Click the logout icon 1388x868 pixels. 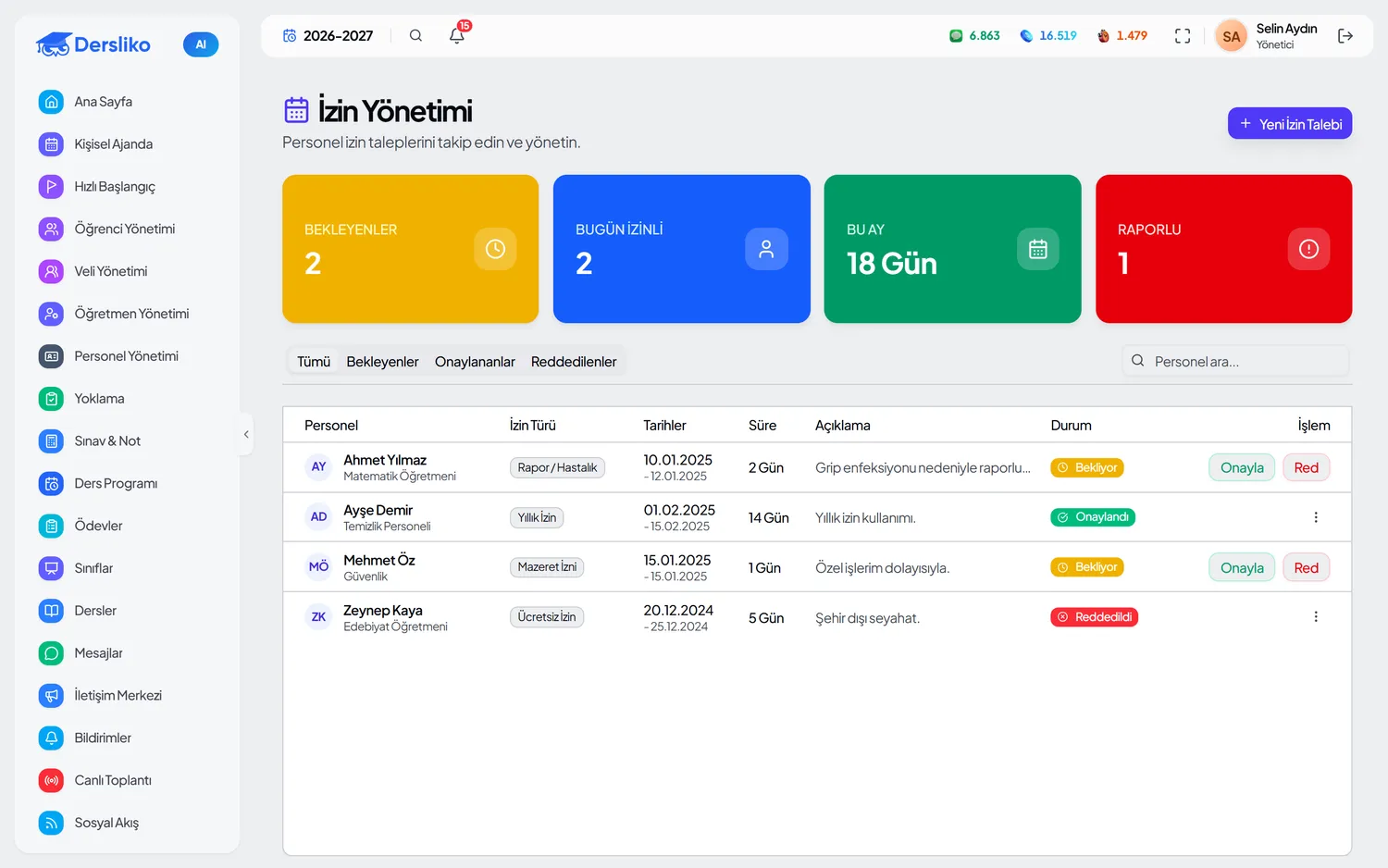point(1345,36)
